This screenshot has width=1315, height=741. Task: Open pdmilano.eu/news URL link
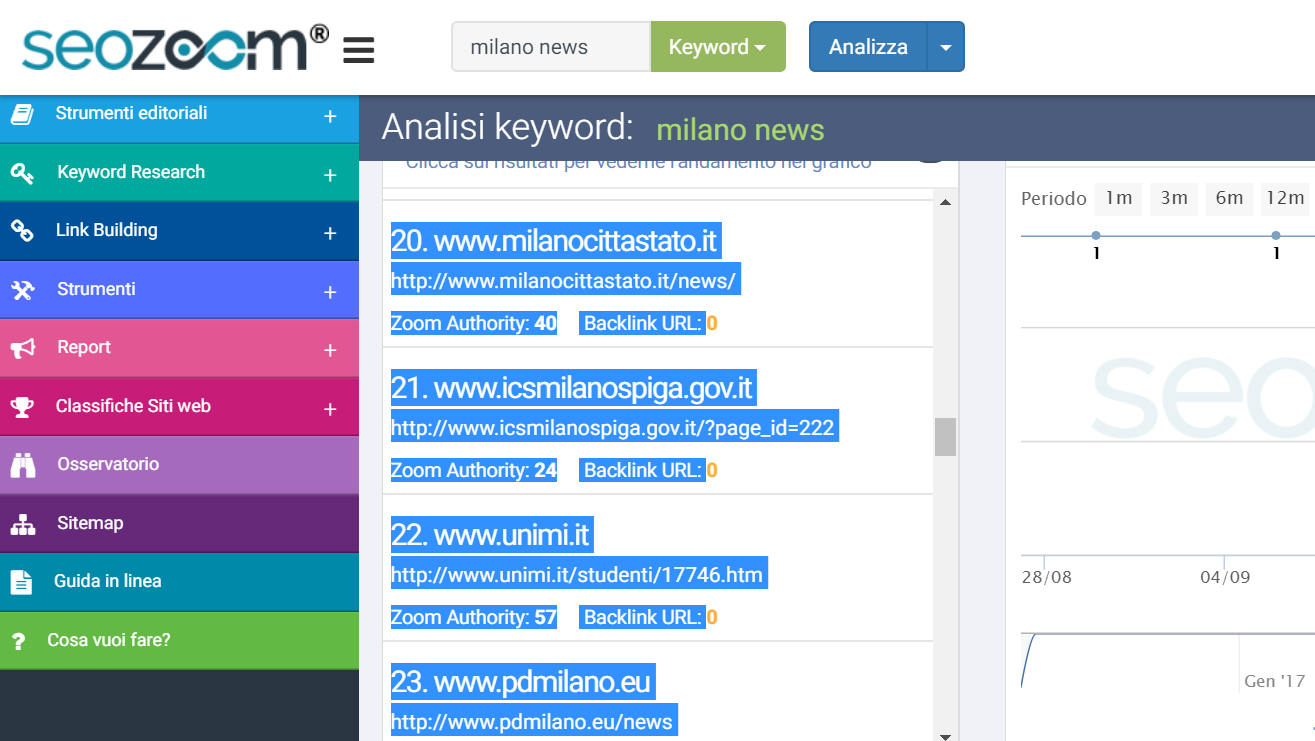533,722
